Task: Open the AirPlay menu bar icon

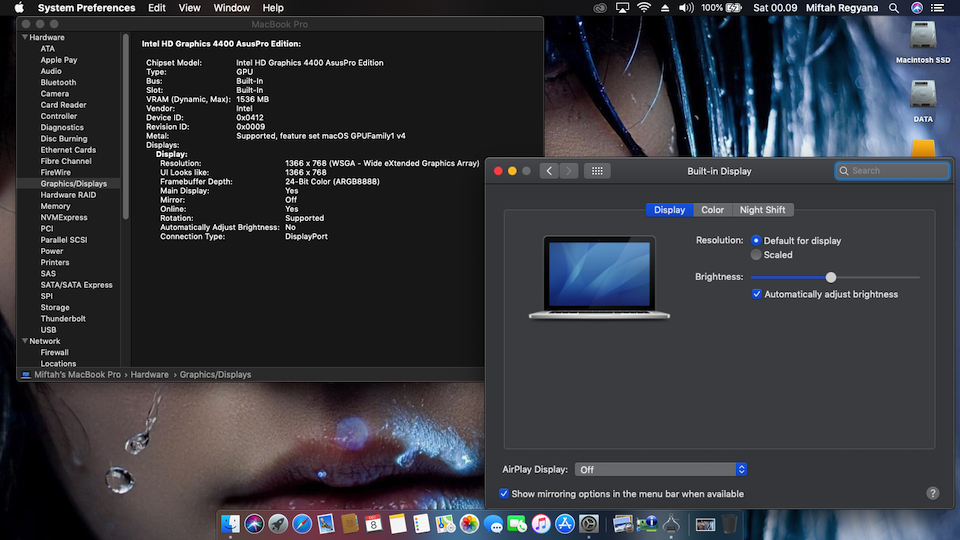Action: coord(622,8)
